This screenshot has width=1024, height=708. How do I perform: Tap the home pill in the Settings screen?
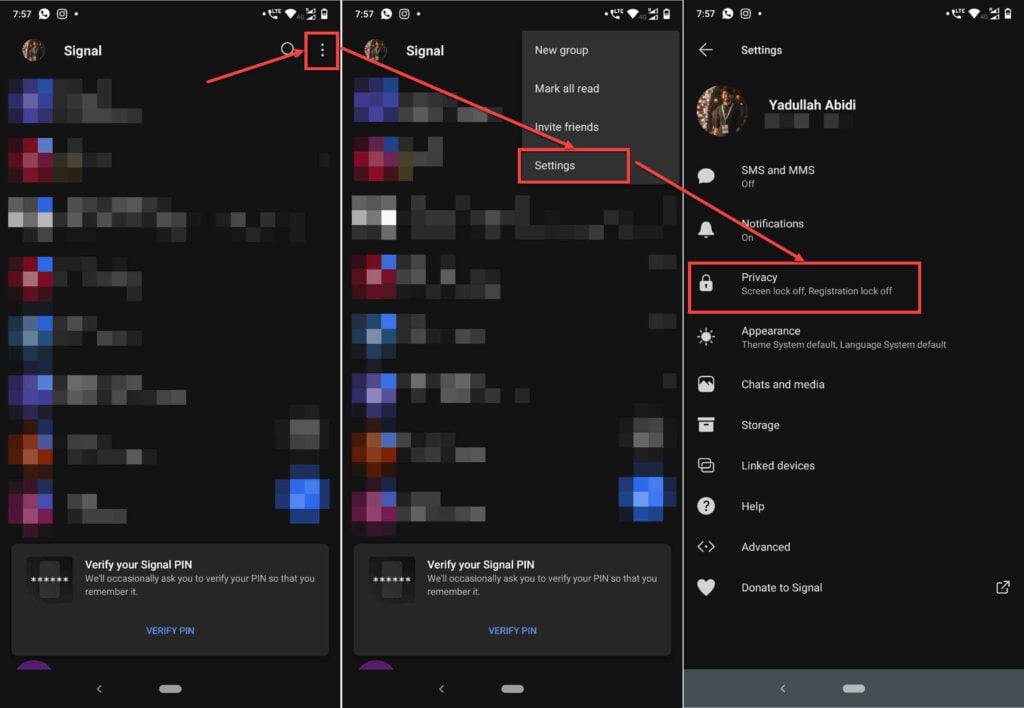tap(854, 688)
